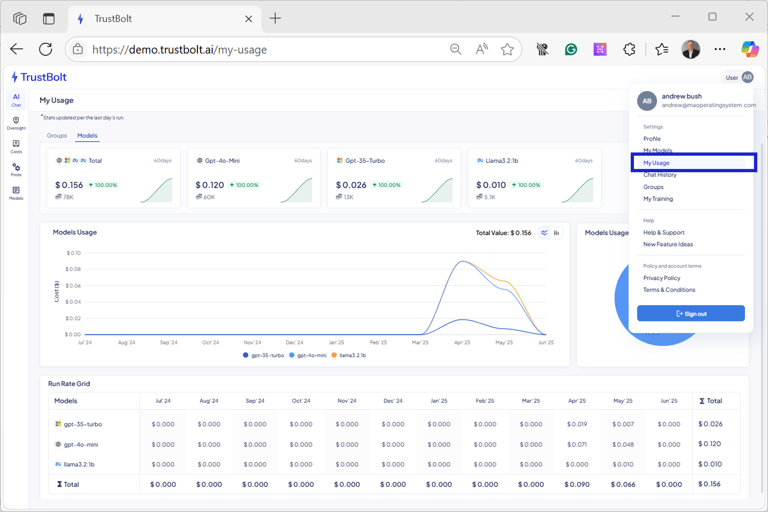Click the Total usage card
The width and height of the screenshot is (768, 512).
click(x=114, y=178)
